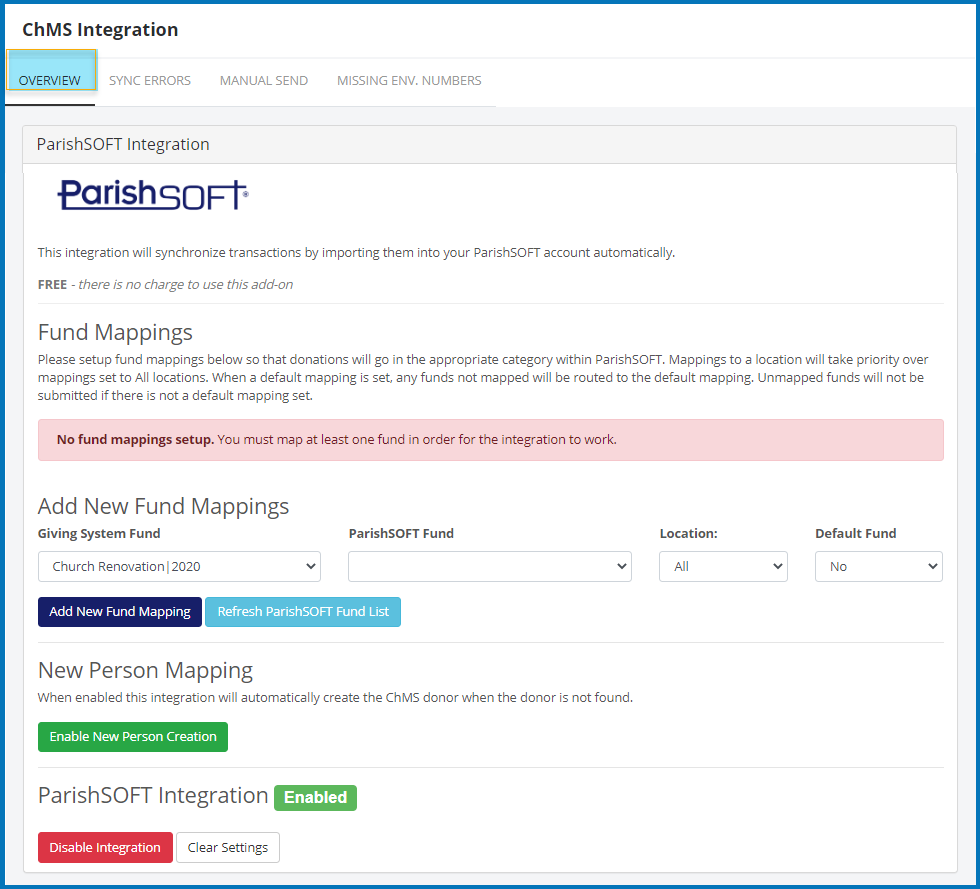This screenshot has height=889, width=980.
Task: Open the Default Fund dropdown
Action: 879,566
